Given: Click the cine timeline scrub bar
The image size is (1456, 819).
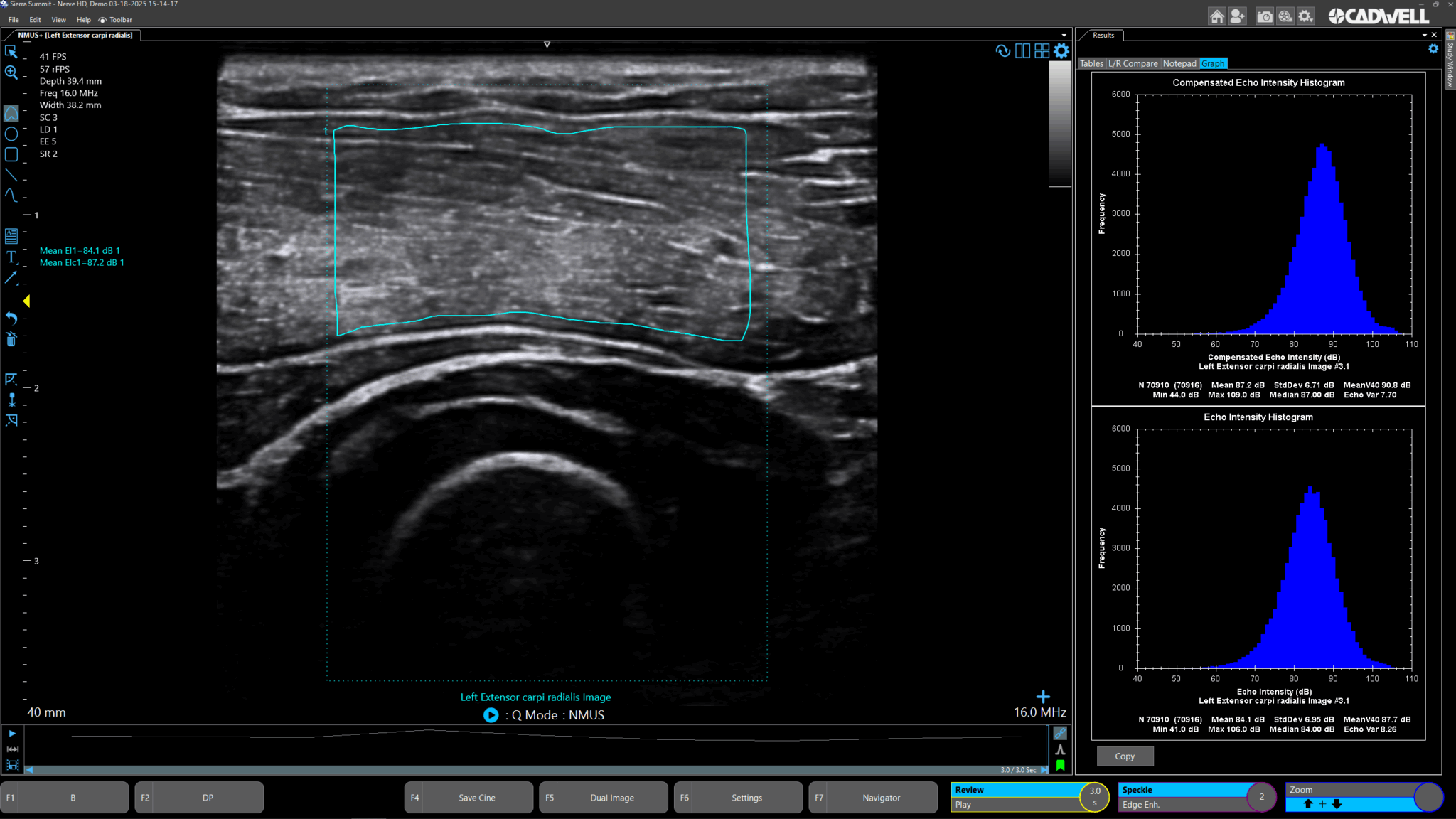Looking at the screenshot, I should (533, 770).
